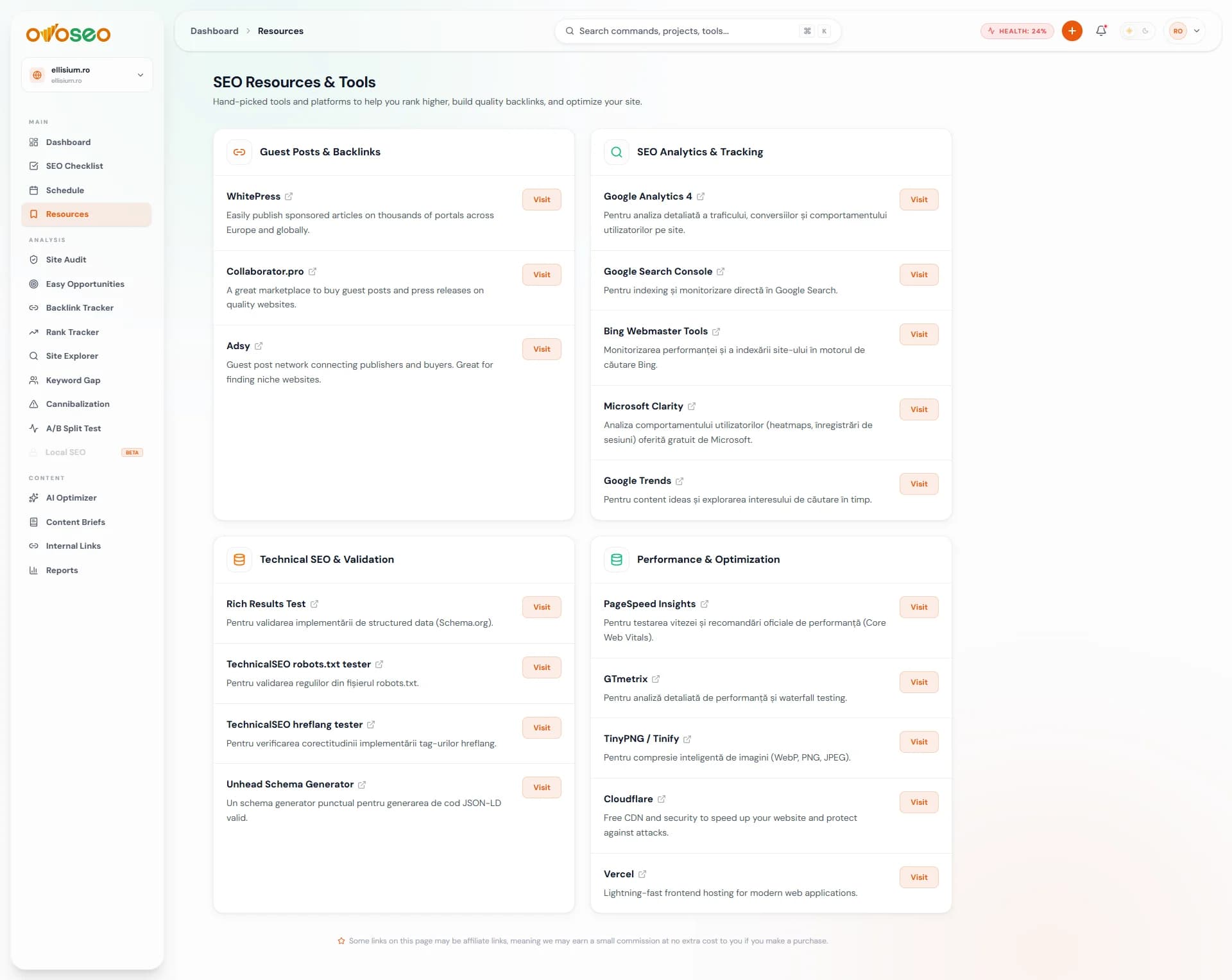Open the Google Trends title link

click(637, 481)
